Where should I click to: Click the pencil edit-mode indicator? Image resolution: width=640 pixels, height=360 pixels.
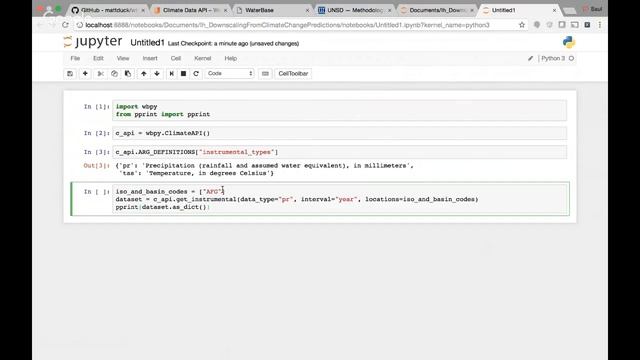(x=530, y=58)
